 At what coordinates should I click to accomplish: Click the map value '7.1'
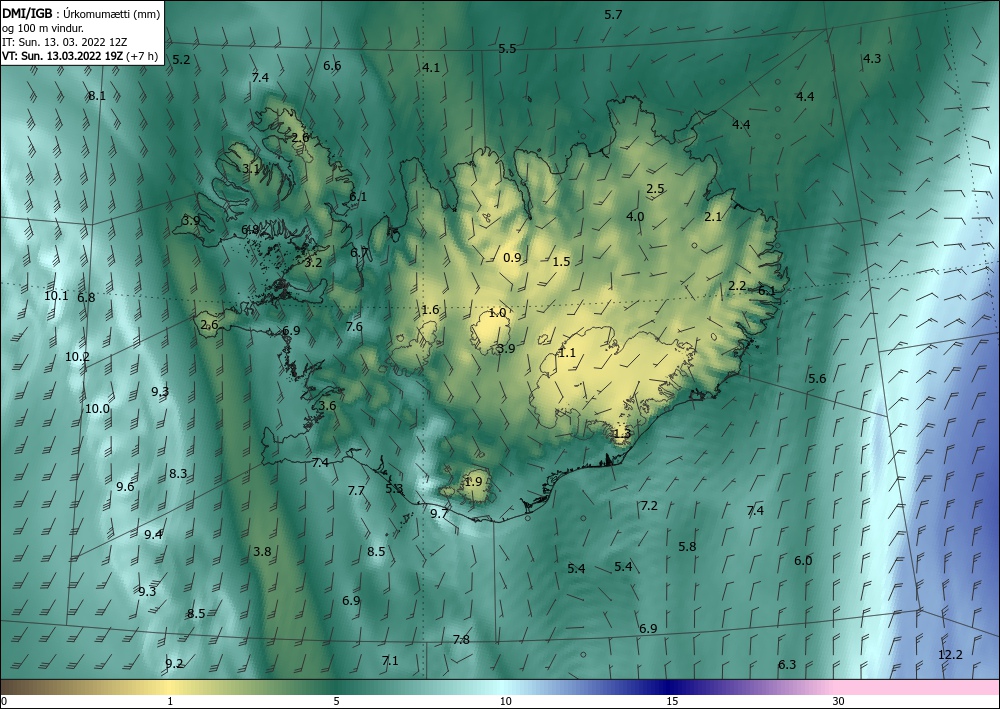[x=390, y=661]
